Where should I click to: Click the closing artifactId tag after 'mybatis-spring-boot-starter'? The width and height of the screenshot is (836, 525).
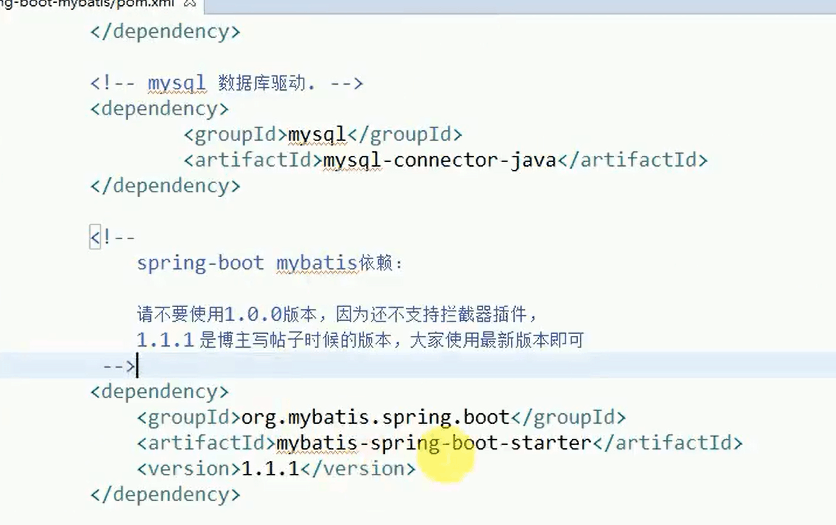click(x=668, y=443)
